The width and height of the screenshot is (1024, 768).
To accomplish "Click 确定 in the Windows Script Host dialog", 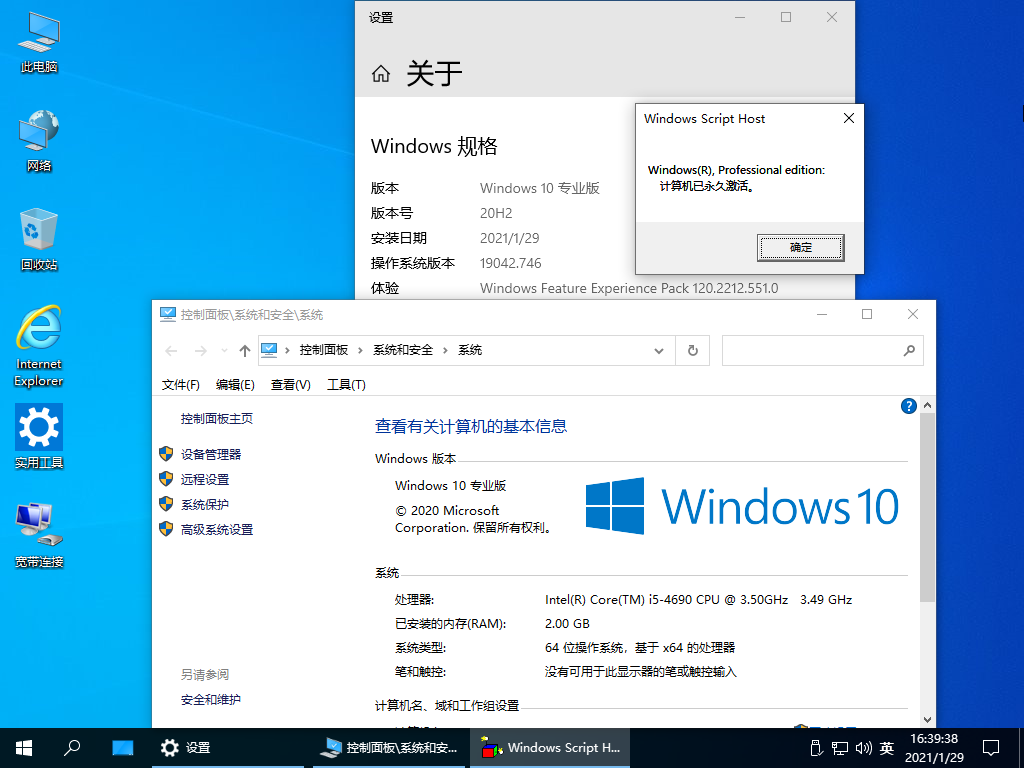I will tap(800, 247).
